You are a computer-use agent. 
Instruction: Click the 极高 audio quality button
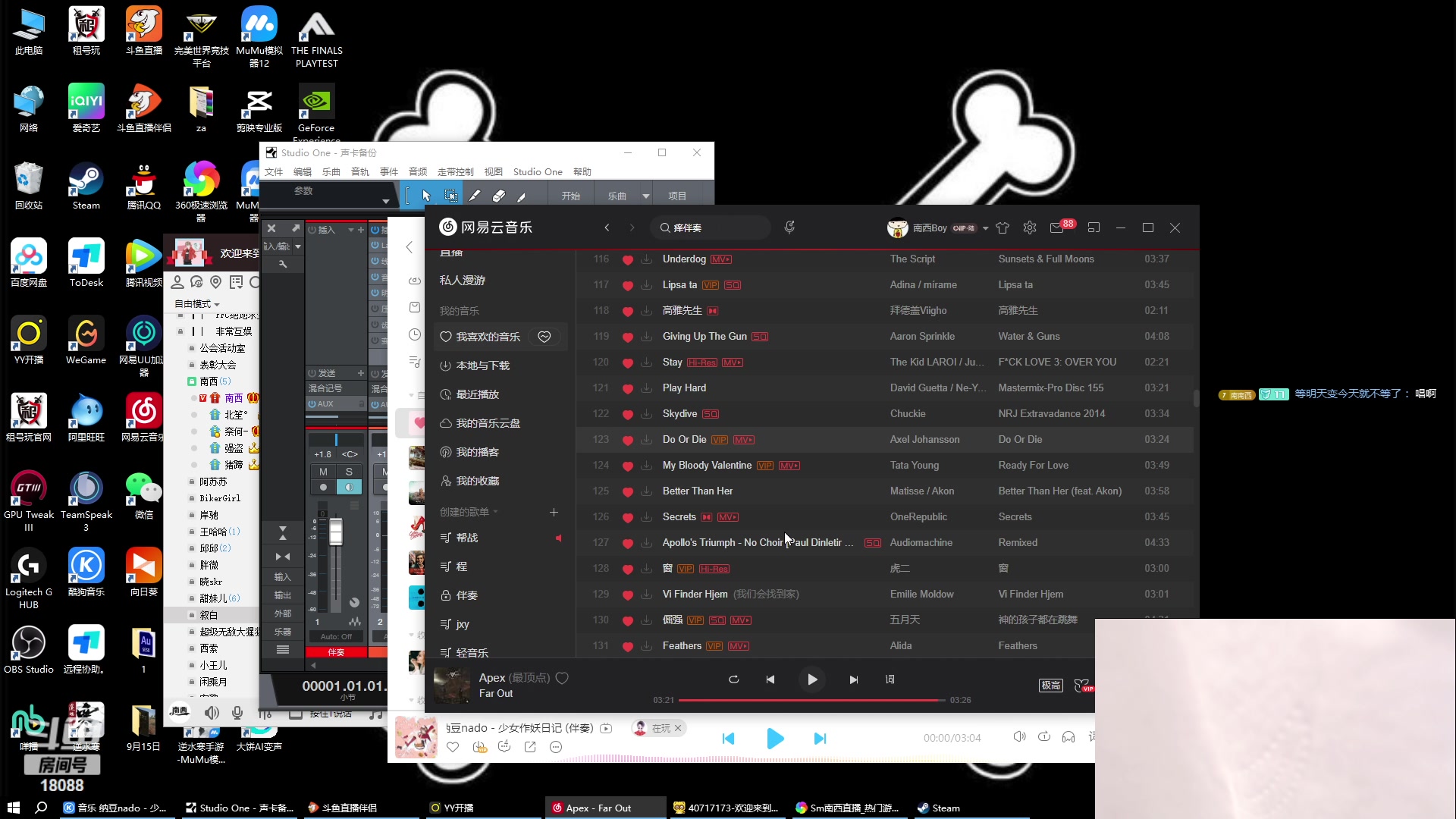1050,686
